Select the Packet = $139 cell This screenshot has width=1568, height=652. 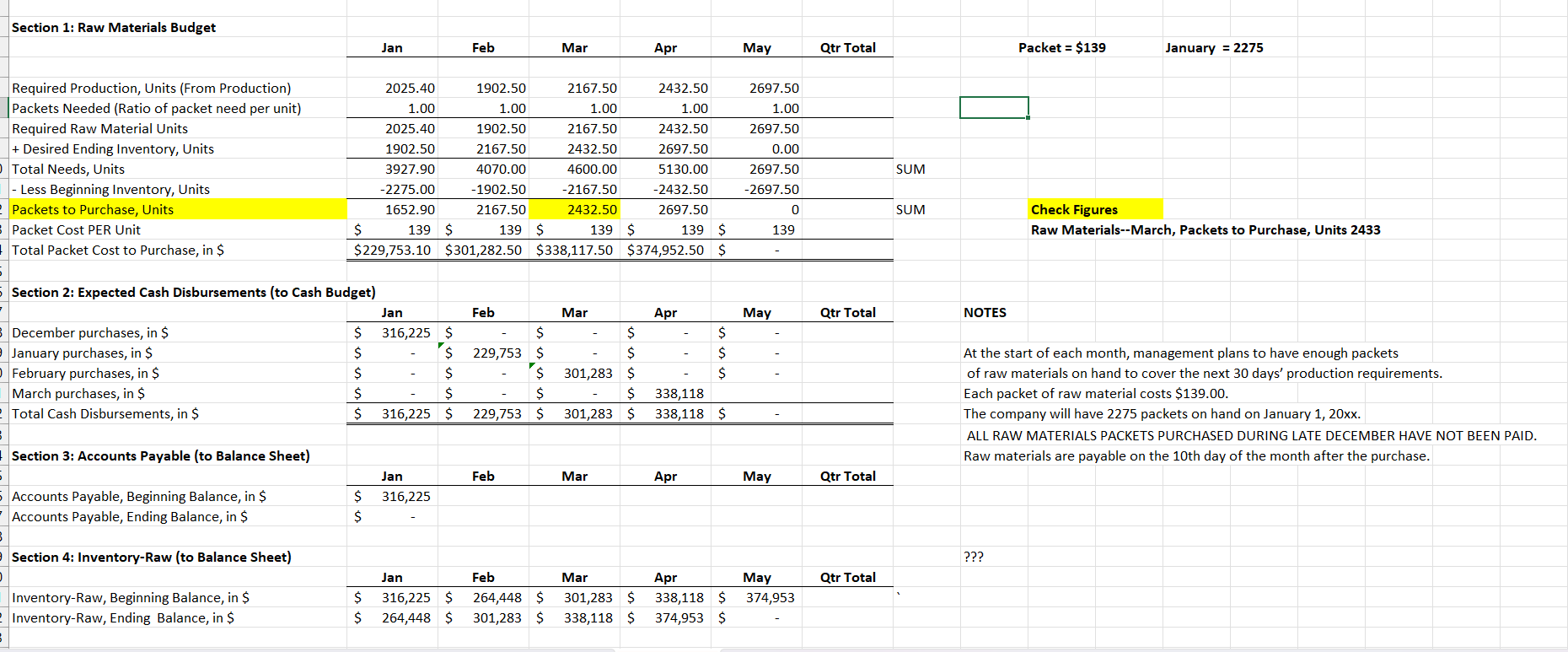pos(1061,48)
